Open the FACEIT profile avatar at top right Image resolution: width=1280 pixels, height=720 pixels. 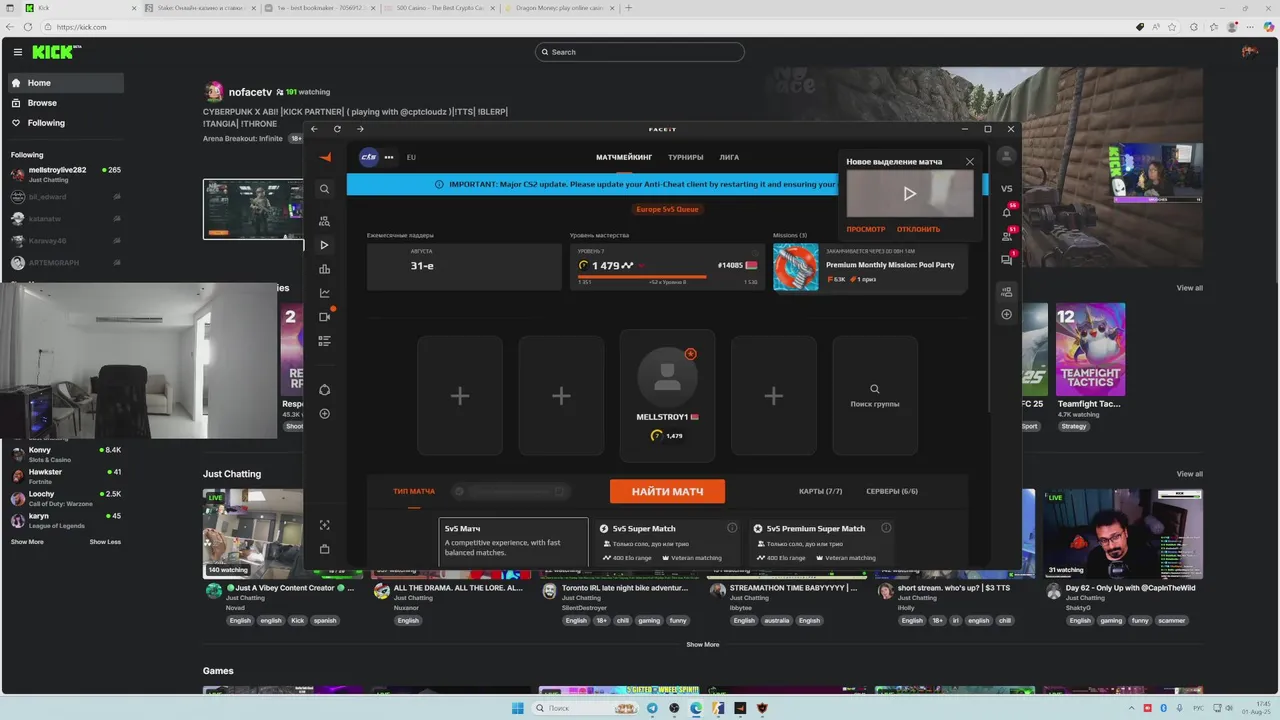(1006, 156)
